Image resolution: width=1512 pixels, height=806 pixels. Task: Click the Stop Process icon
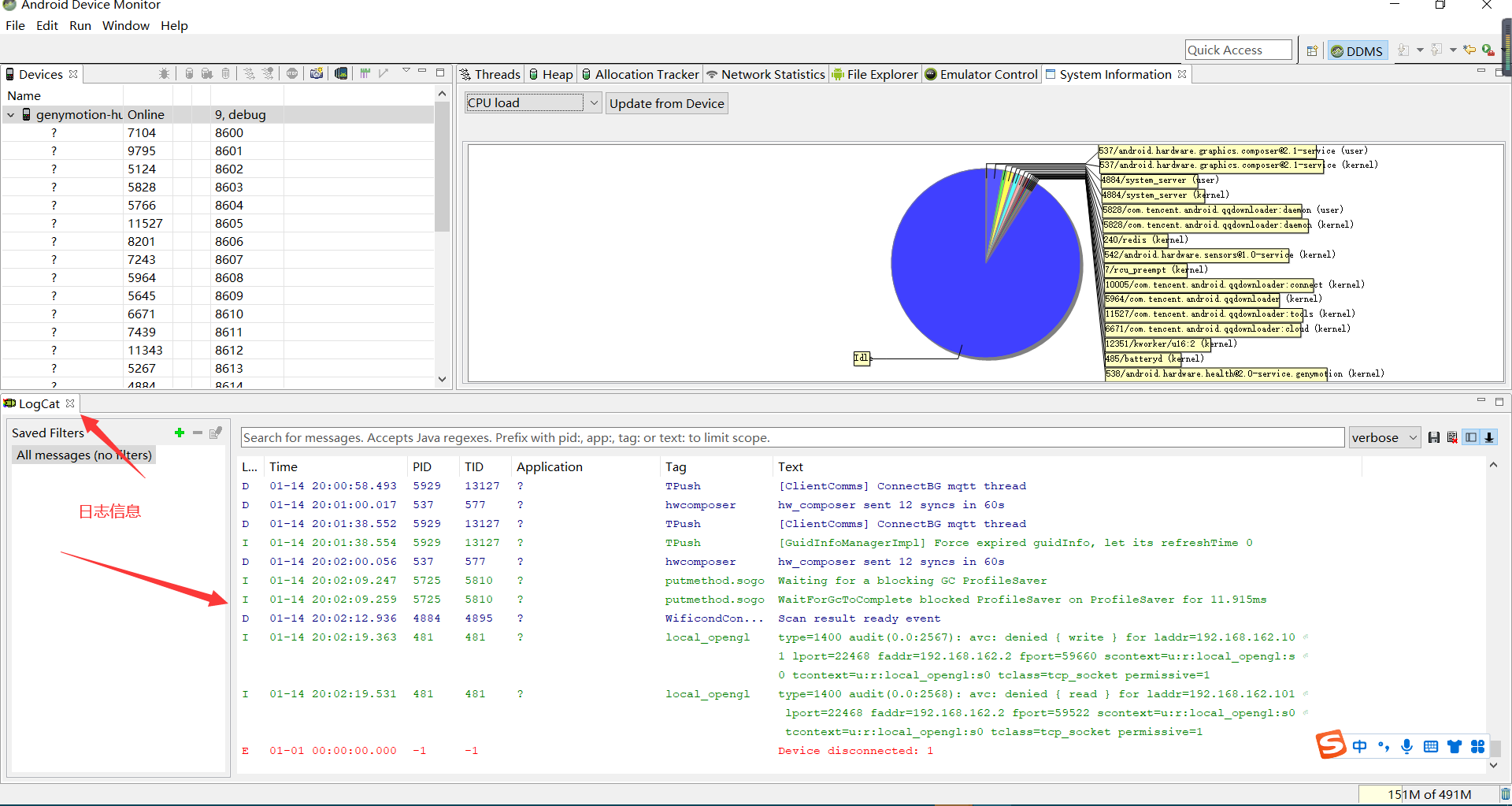[292, 73]
